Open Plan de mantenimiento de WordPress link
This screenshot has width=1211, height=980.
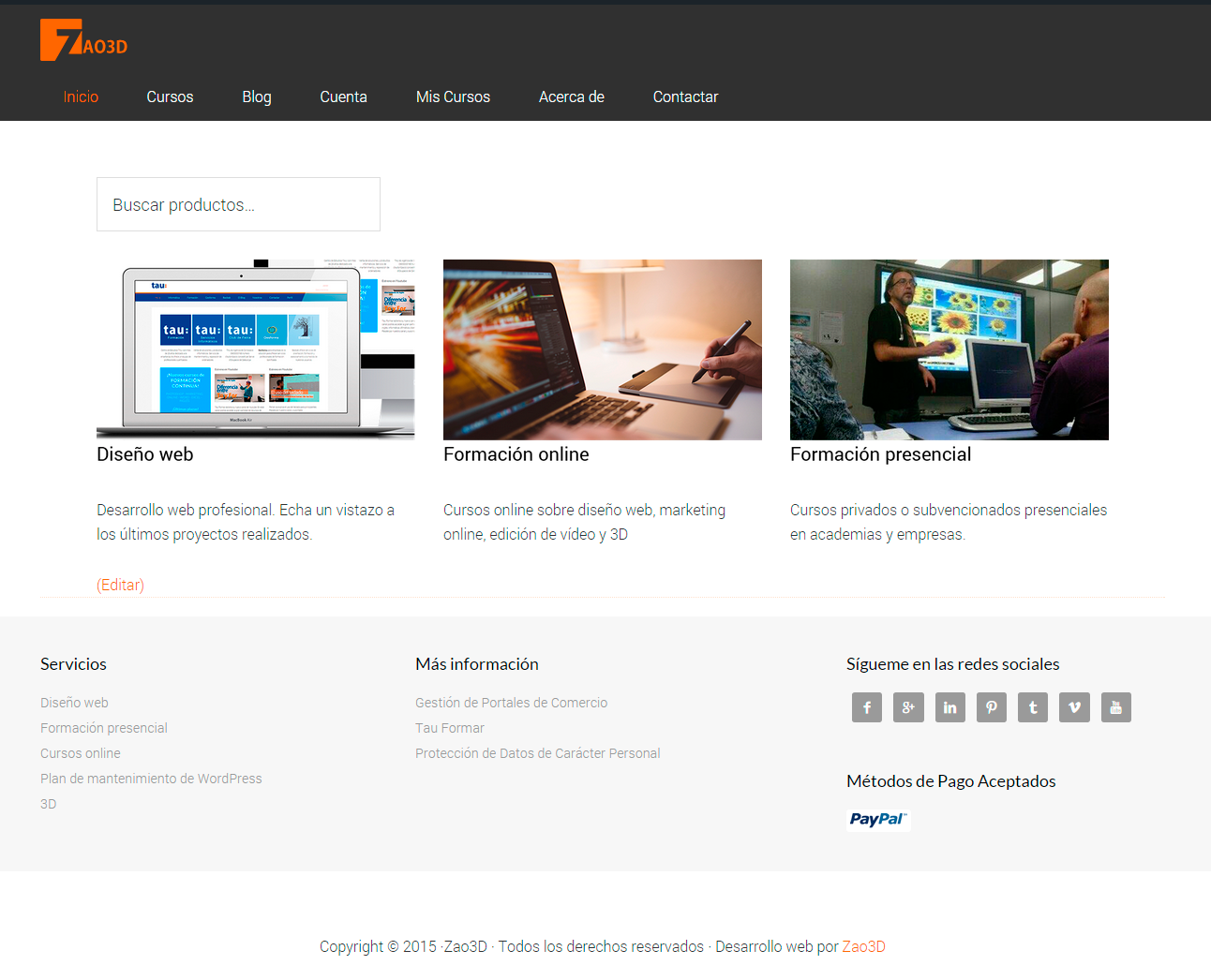coord(151,779)
